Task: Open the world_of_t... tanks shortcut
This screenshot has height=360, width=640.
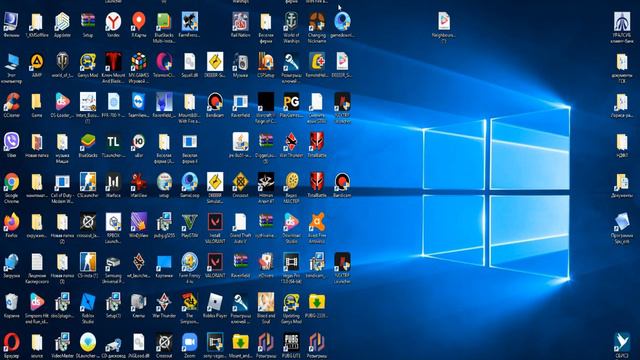Action: [x=62, y=62]
